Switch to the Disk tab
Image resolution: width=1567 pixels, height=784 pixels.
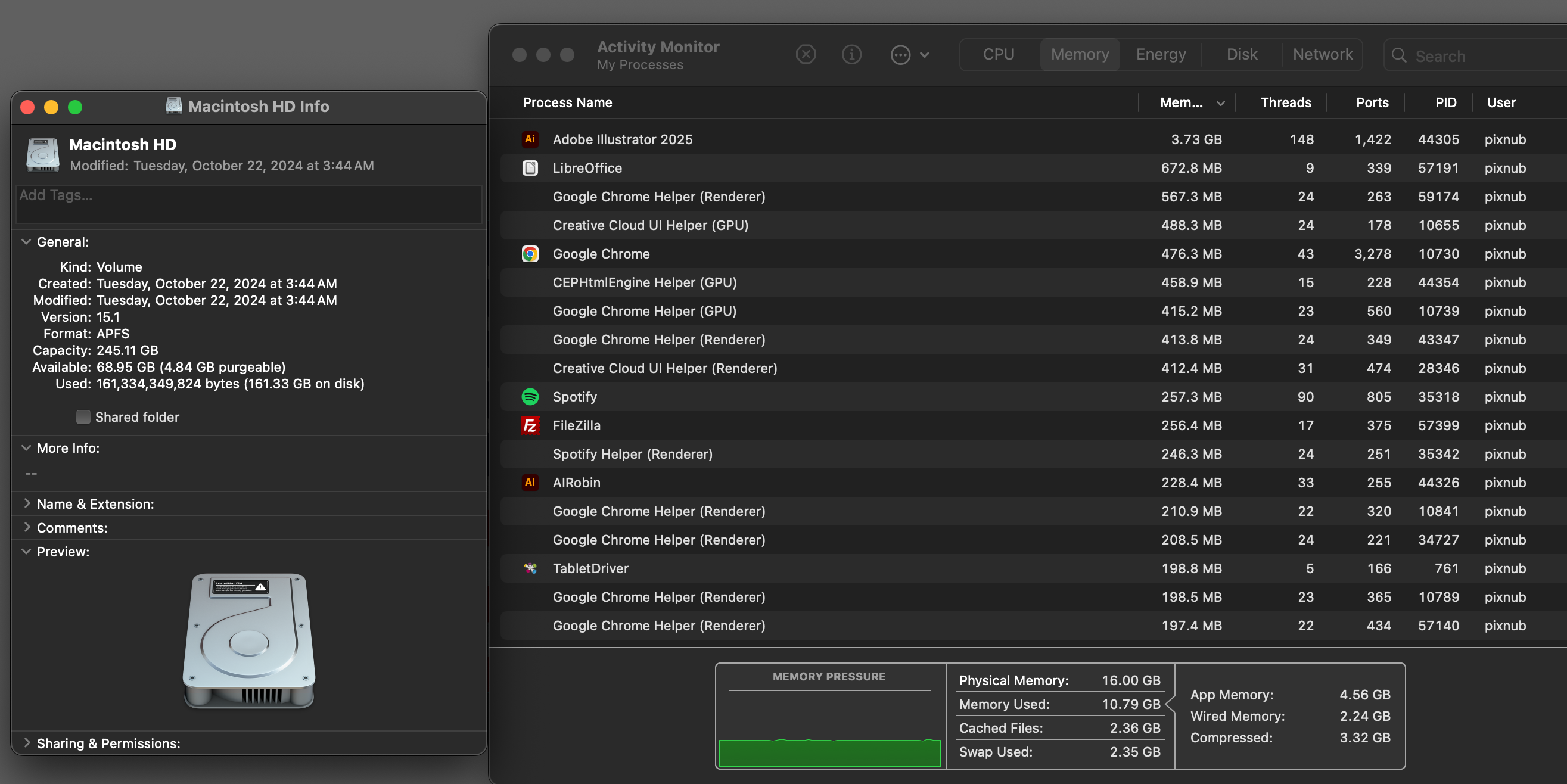click(x=1242, y=55)
